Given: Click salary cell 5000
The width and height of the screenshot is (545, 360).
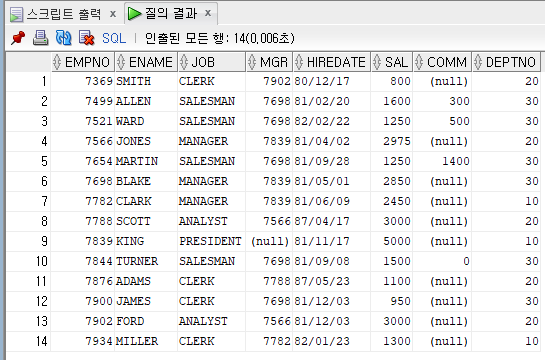Looking at the screenshot, I should click(x=392, y=241).
